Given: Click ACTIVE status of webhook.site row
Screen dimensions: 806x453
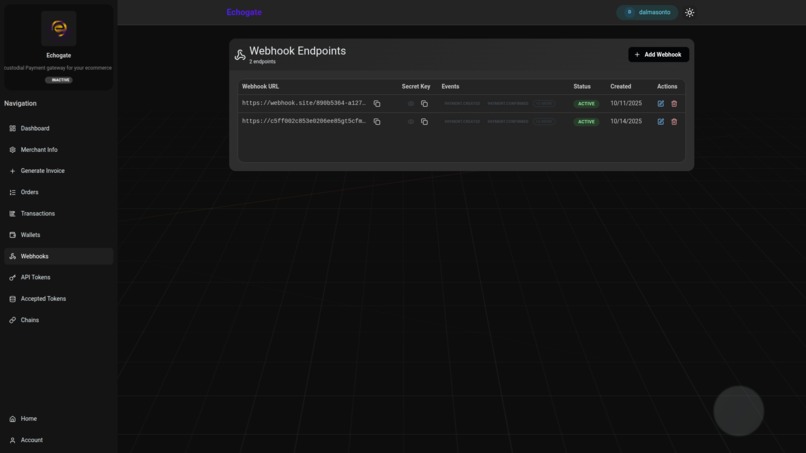Looking at the screenshot, I should (586, 103).
